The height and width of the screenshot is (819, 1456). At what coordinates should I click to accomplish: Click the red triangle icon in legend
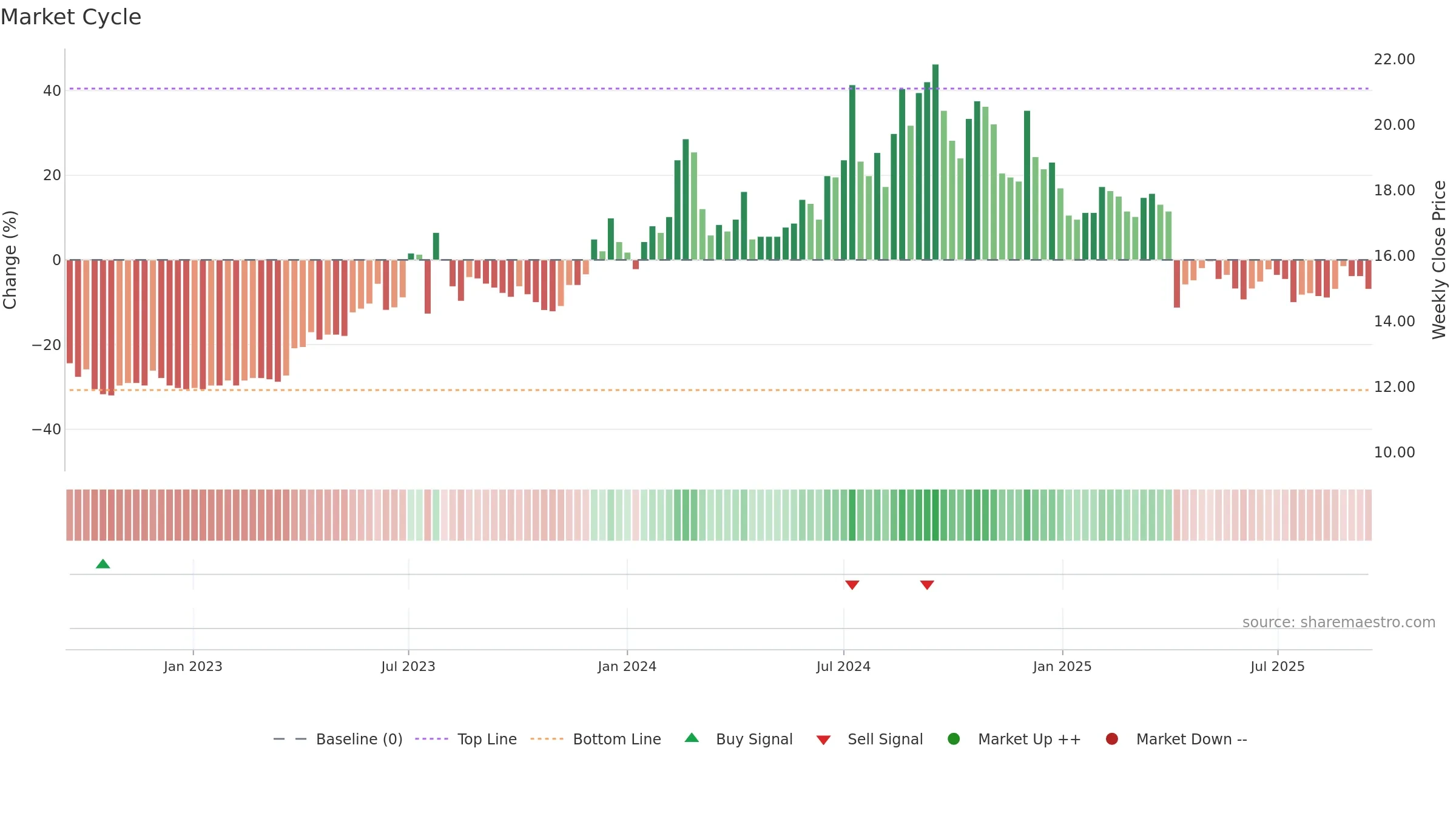pyautogui.click(x=823, y=740)
